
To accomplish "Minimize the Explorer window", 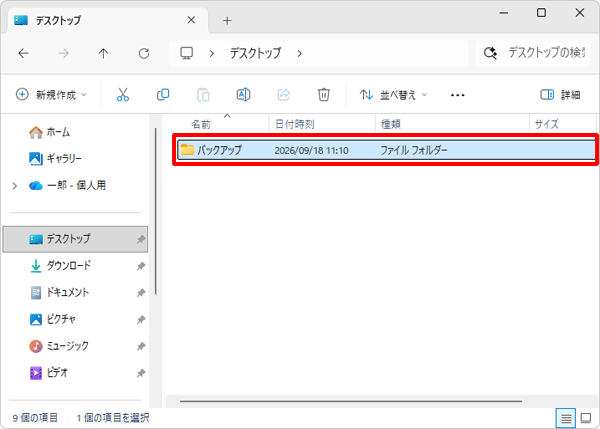I will pos(504,13).
